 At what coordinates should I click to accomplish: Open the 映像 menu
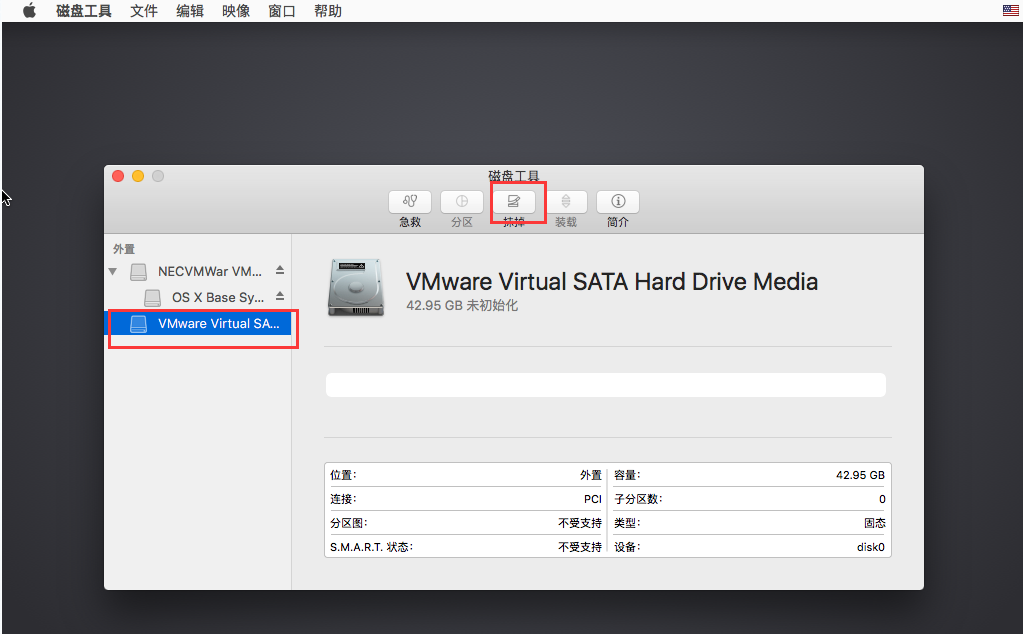coord(236,11)
